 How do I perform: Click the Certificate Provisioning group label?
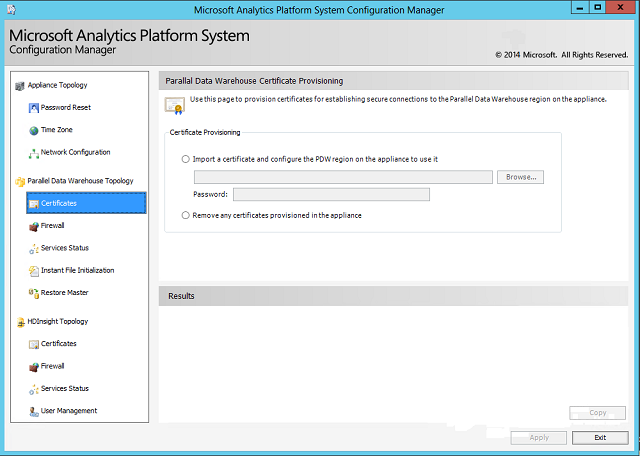point(205,132)
